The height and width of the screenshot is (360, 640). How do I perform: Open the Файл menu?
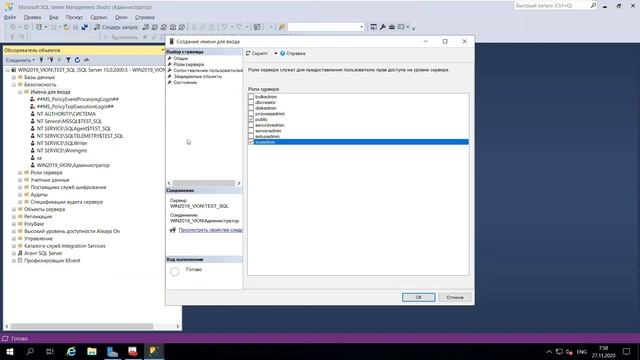coord(10,17)
